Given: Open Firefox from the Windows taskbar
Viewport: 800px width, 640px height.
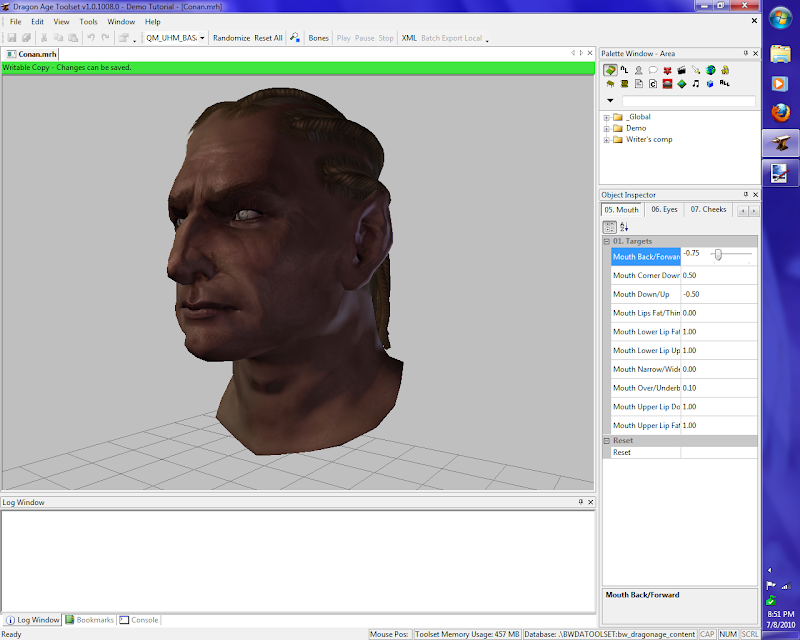Looking at the screenshot, I should point(780,113).
